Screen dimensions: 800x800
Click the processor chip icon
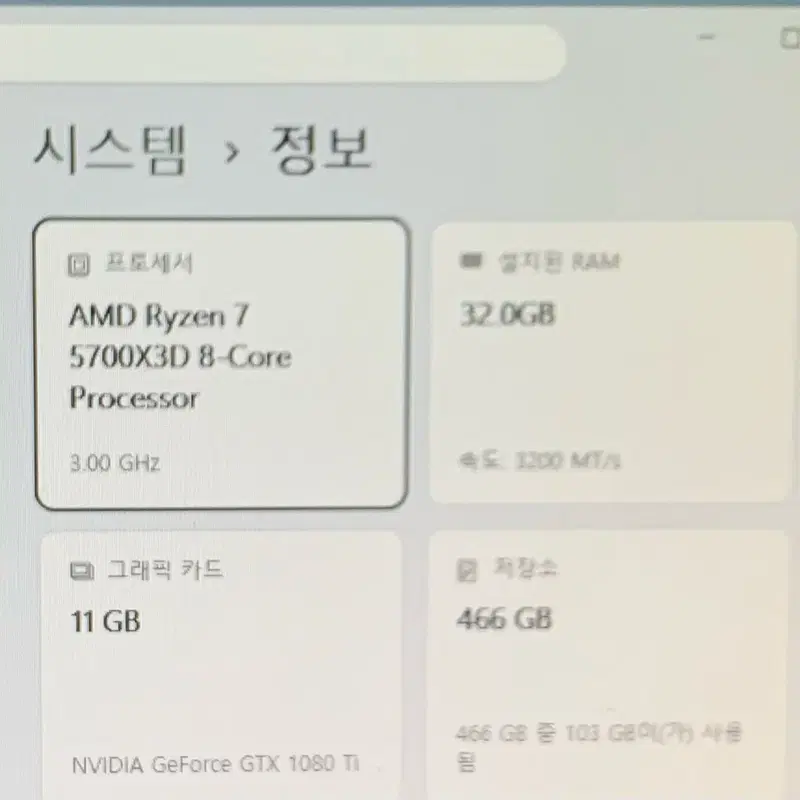(79, 265)
